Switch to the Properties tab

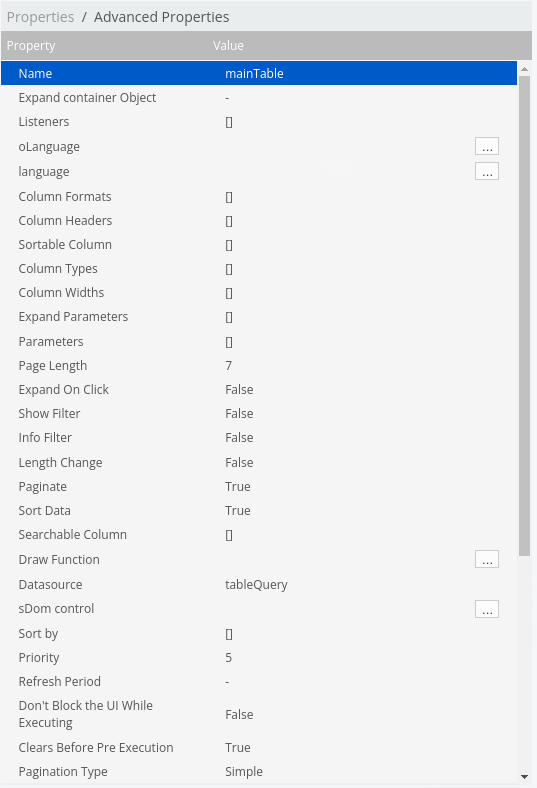point(40,17)
